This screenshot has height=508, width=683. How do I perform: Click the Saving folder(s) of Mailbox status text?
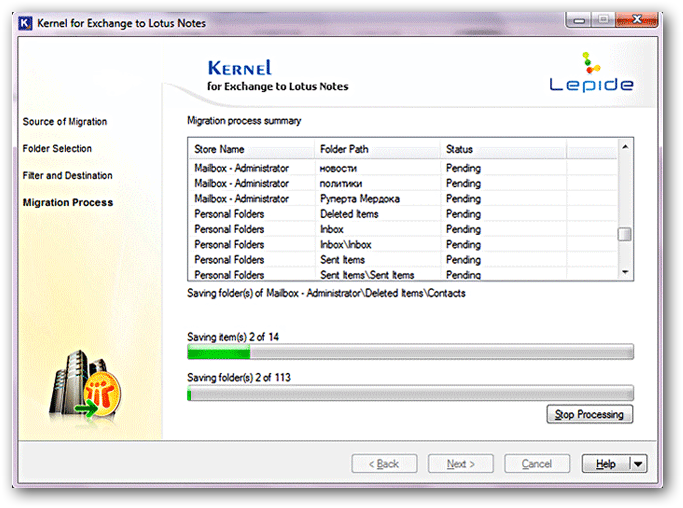pyautogui.click(x=326, y=293)
